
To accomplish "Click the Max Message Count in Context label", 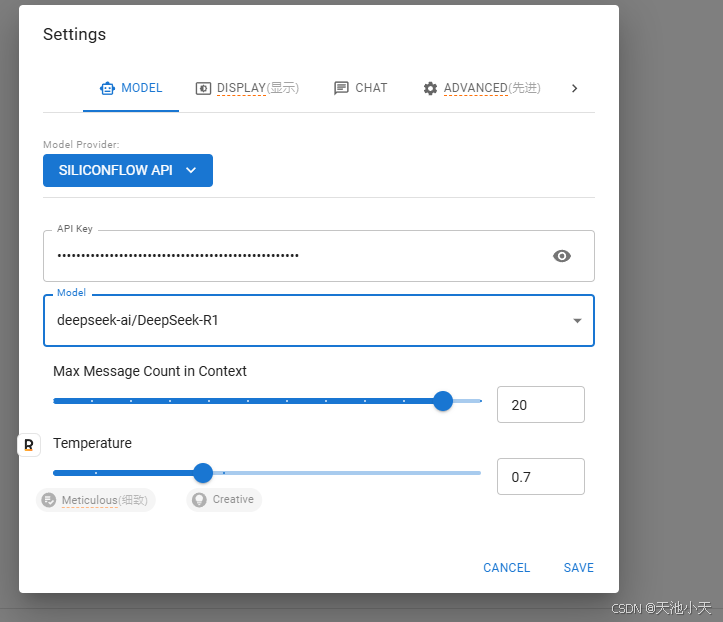I will tap(150, 371).
